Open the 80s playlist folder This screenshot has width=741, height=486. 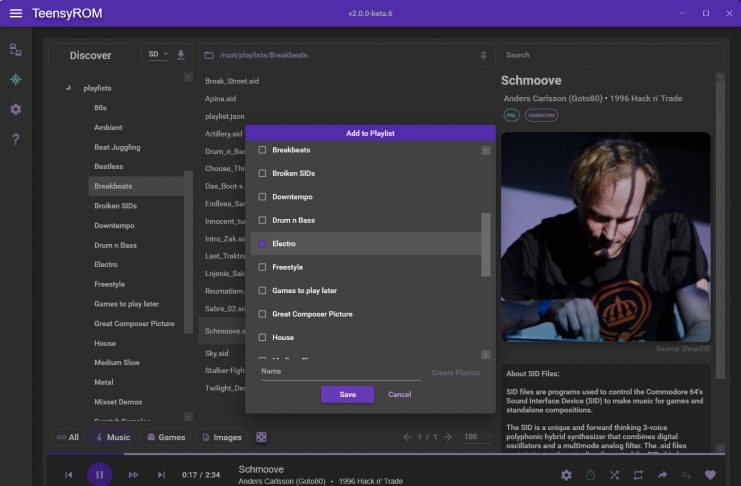[x=100, y=108]
